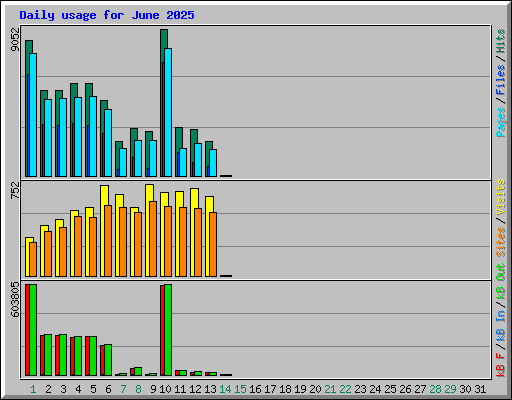Viewport: 512px width, 400px height.
Task: Click day 28 on the x-axis
Action: coord(435,389)
